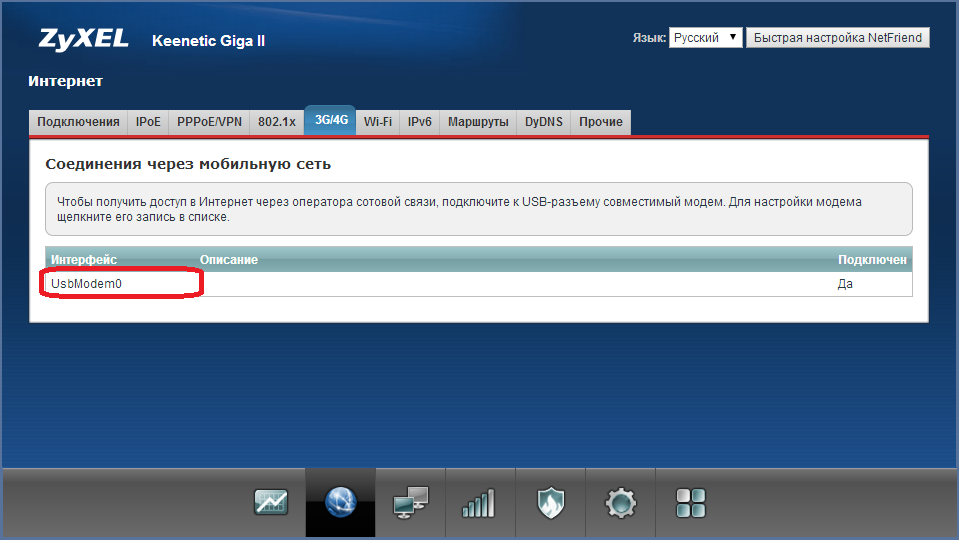Go to the Wi-Fi tab
This screenshot has height=540, width=959.
378,122
